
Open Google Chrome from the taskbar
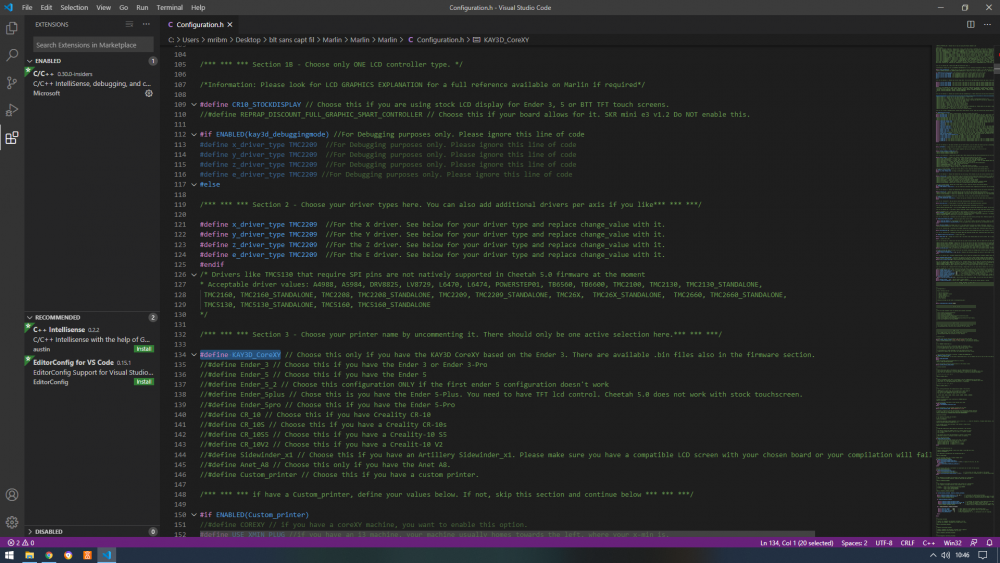tap(48, 555)
